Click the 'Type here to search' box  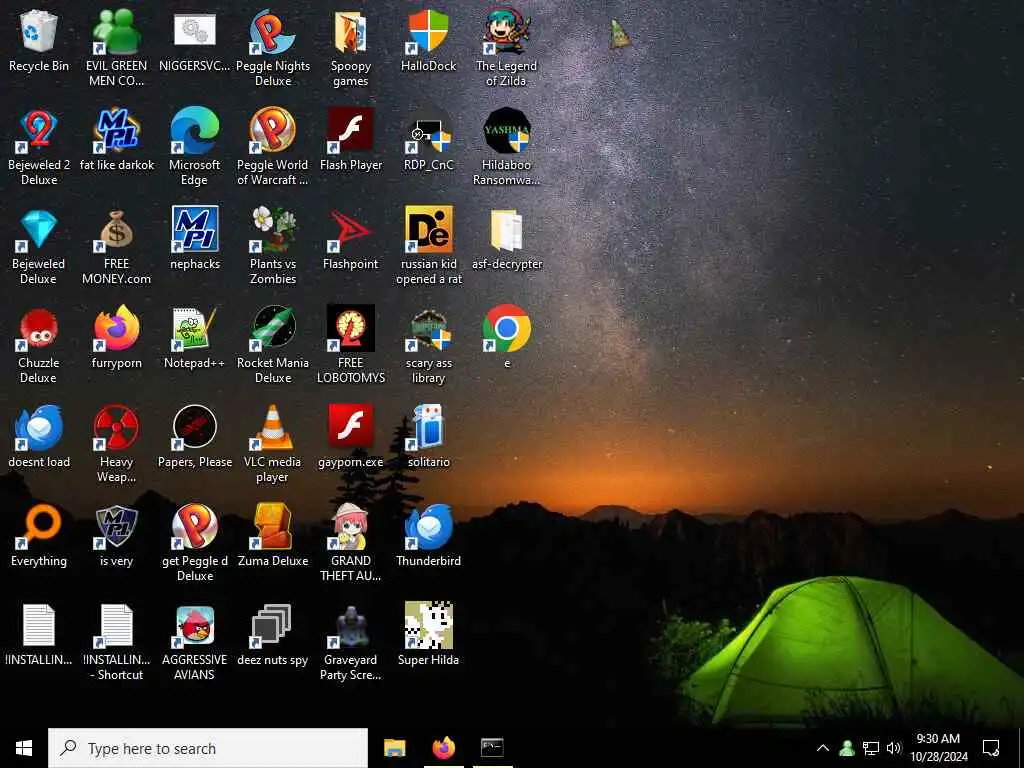click(208, 748)
